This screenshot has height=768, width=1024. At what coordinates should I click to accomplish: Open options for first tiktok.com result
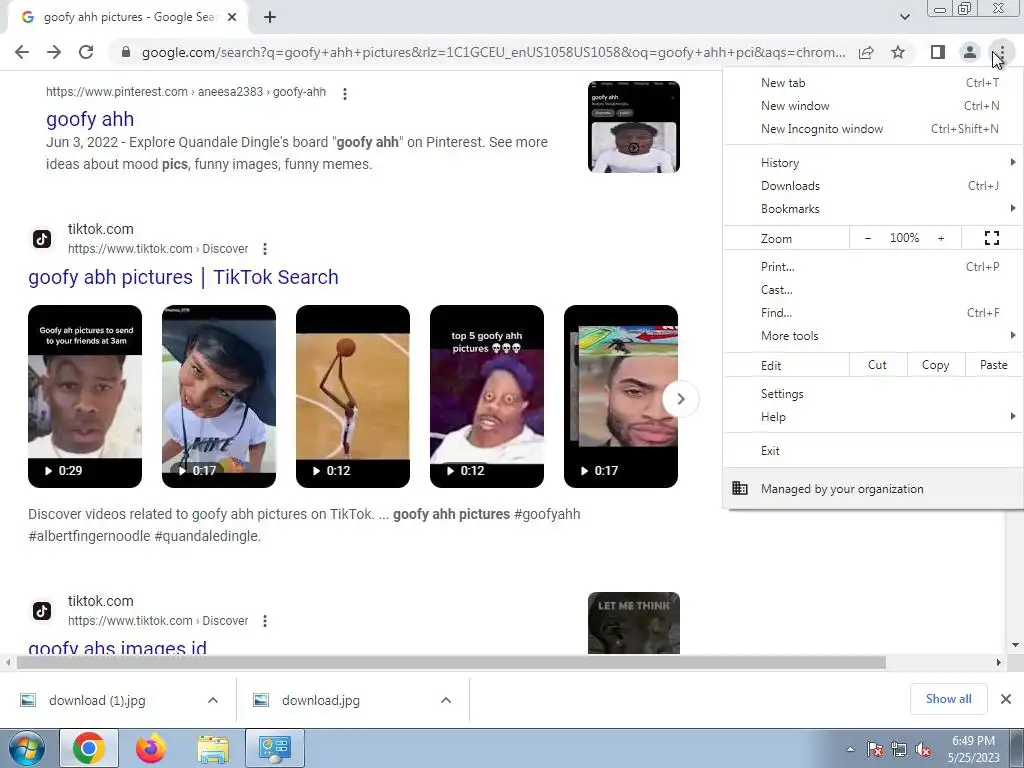point(264,249)
